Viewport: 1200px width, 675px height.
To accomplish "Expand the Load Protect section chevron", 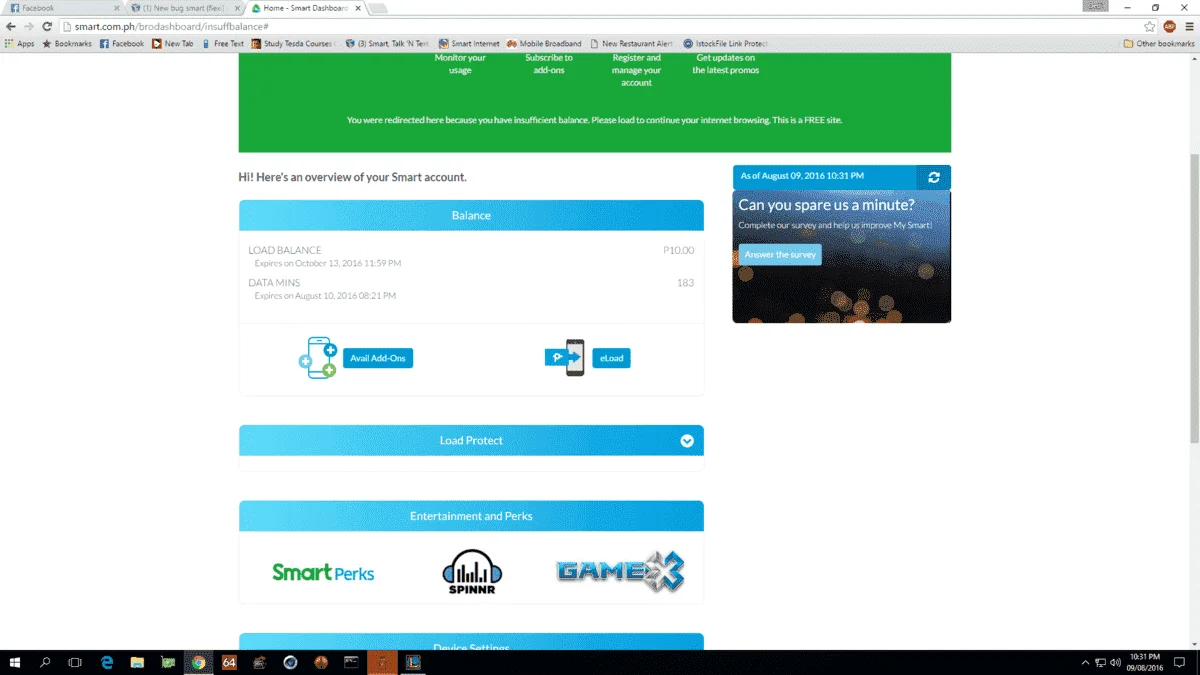I will click(687, 441).
